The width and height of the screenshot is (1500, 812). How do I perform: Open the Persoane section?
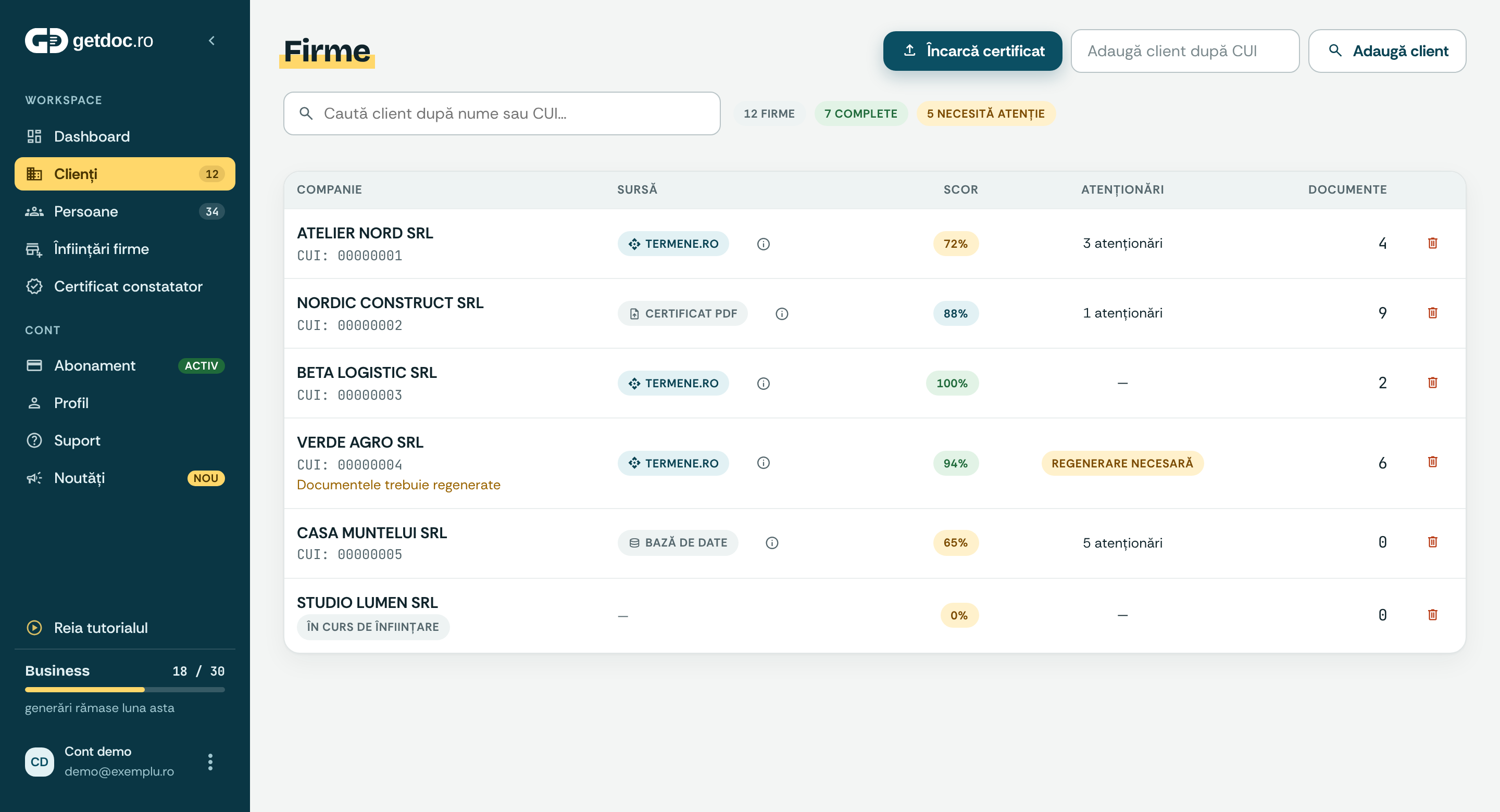click(x=124, y=211)
